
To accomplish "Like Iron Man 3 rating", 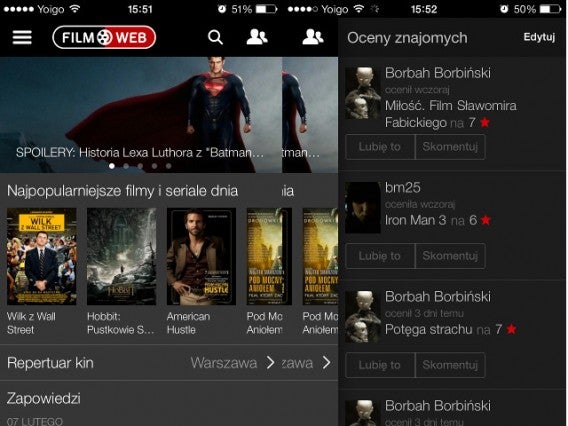I will pos(380,256).
